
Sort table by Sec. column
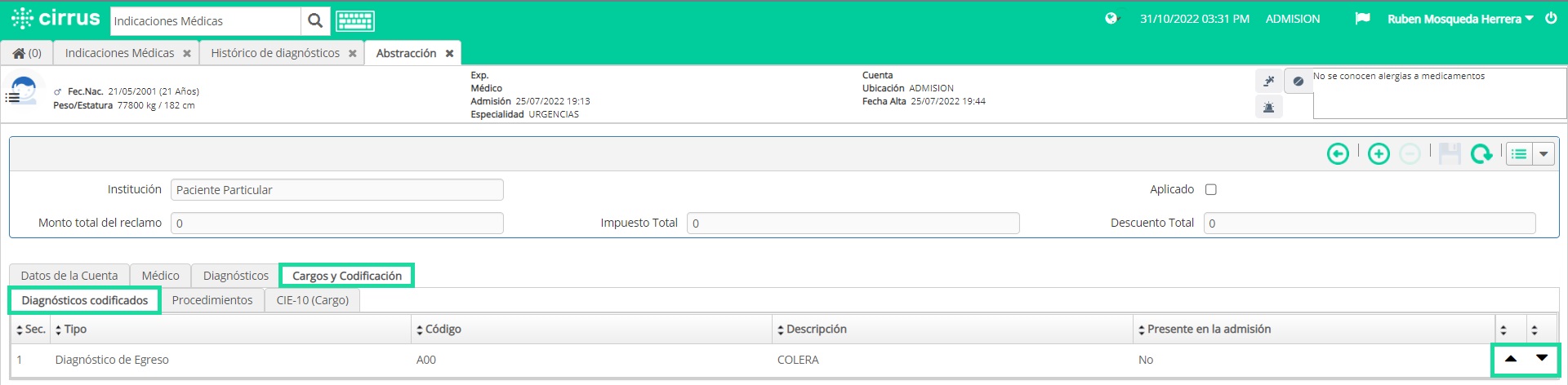coord(31,330)
